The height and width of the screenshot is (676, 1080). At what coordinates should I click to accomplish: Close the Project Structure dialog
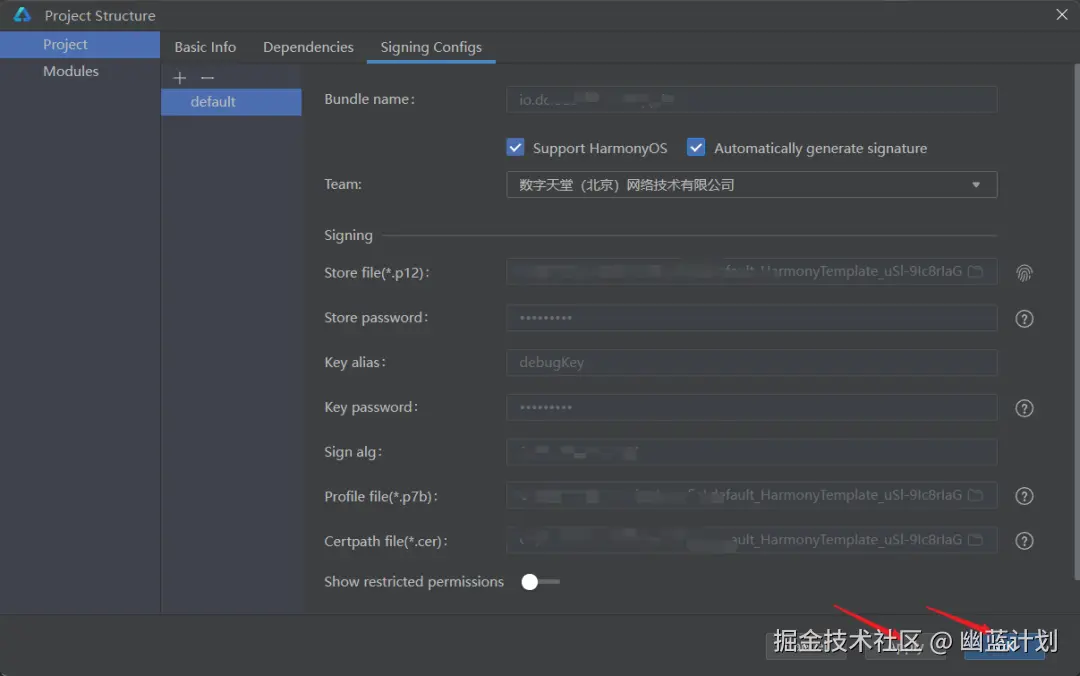(1061, 14)
